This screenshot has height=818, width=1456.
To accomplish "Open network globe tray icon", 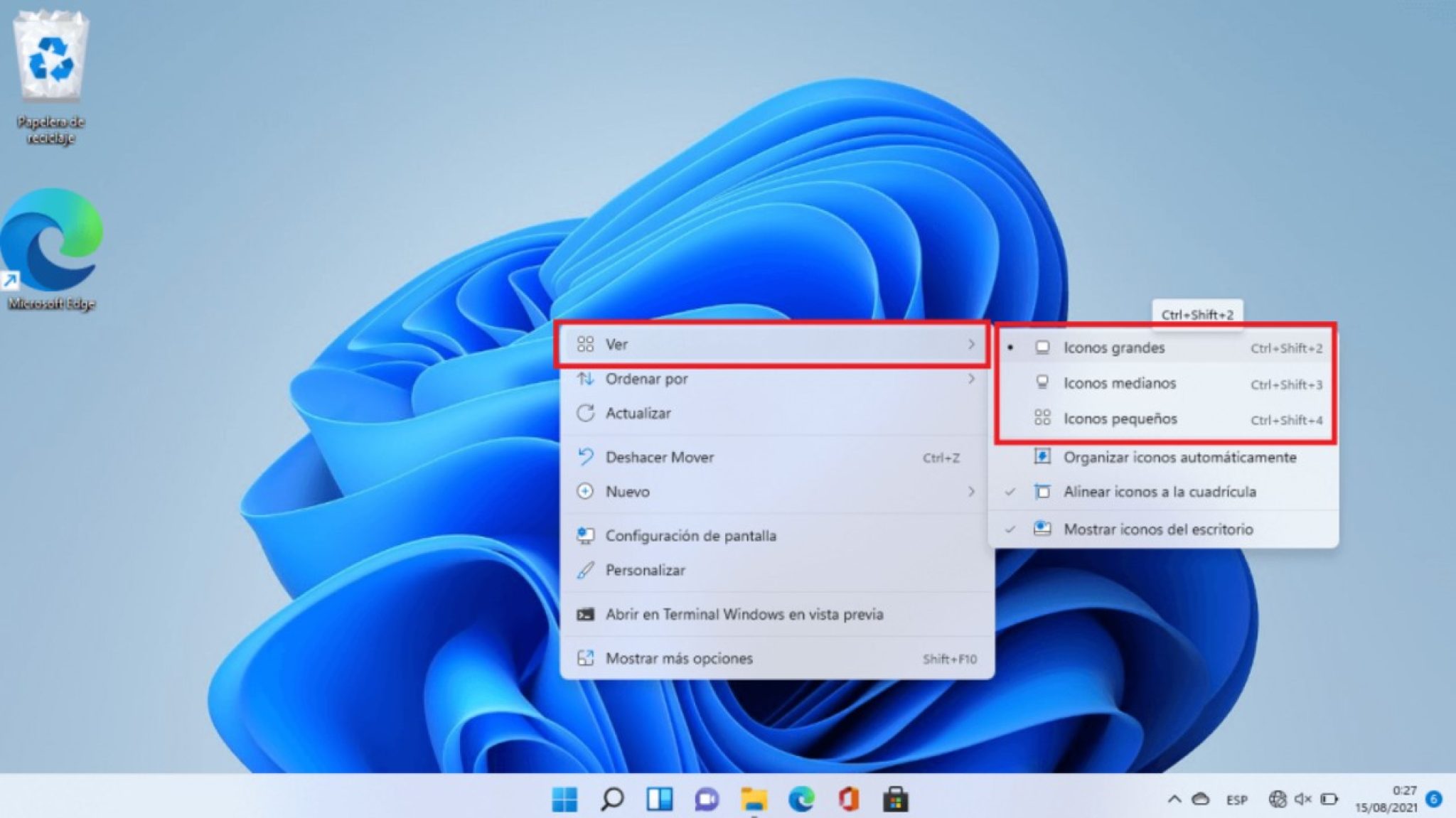I will pyautogui.click(x=1277, y=800).
